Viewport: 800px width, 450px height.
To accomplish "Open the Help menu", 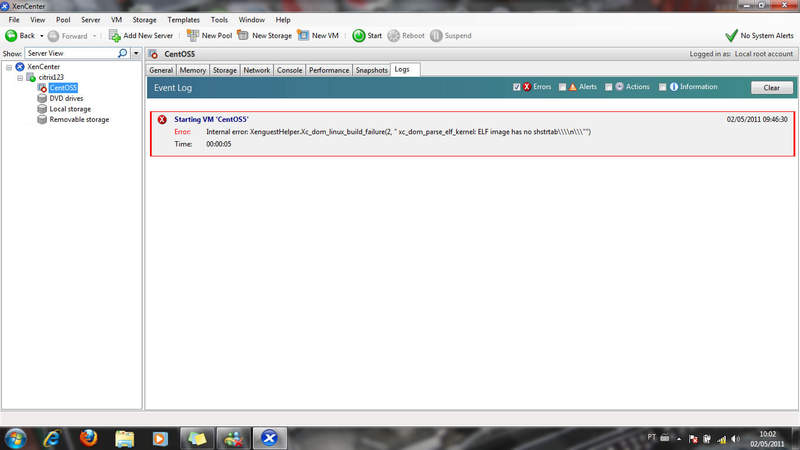I will click(x=283, y=20).
